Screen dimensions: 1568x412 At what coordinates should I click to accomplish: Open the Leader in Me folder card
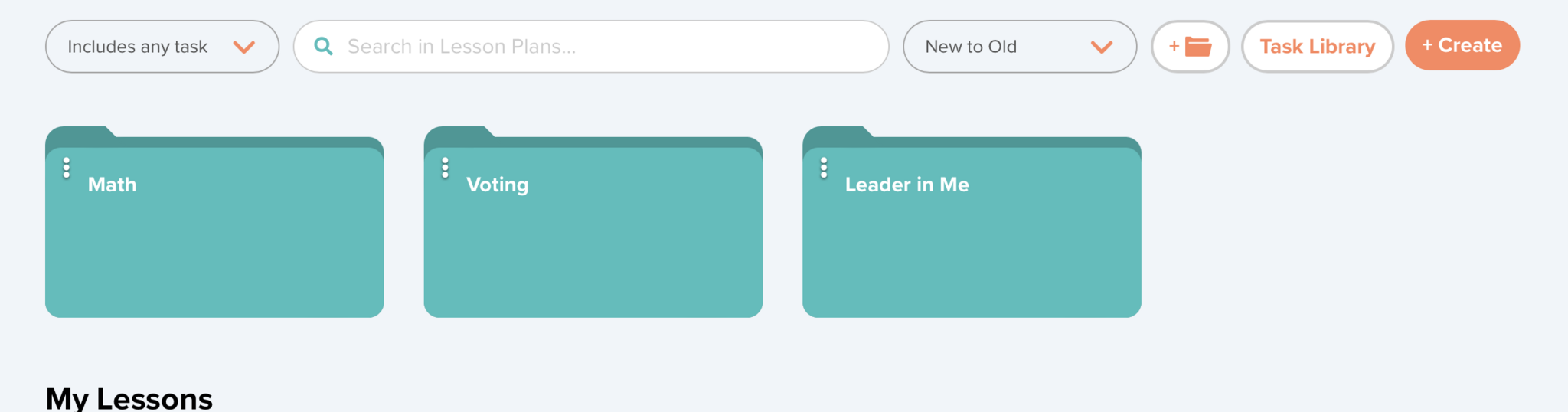972,245
